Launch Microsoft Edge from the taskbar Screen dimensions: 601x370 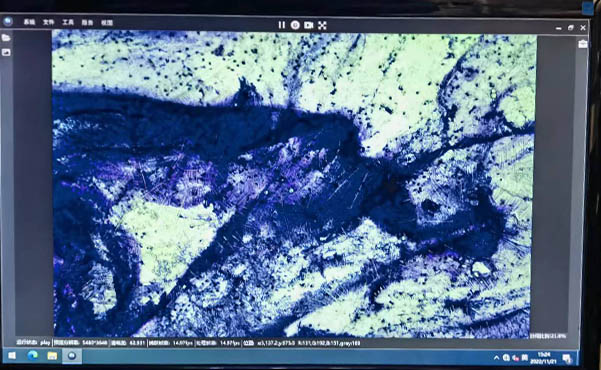33,355
